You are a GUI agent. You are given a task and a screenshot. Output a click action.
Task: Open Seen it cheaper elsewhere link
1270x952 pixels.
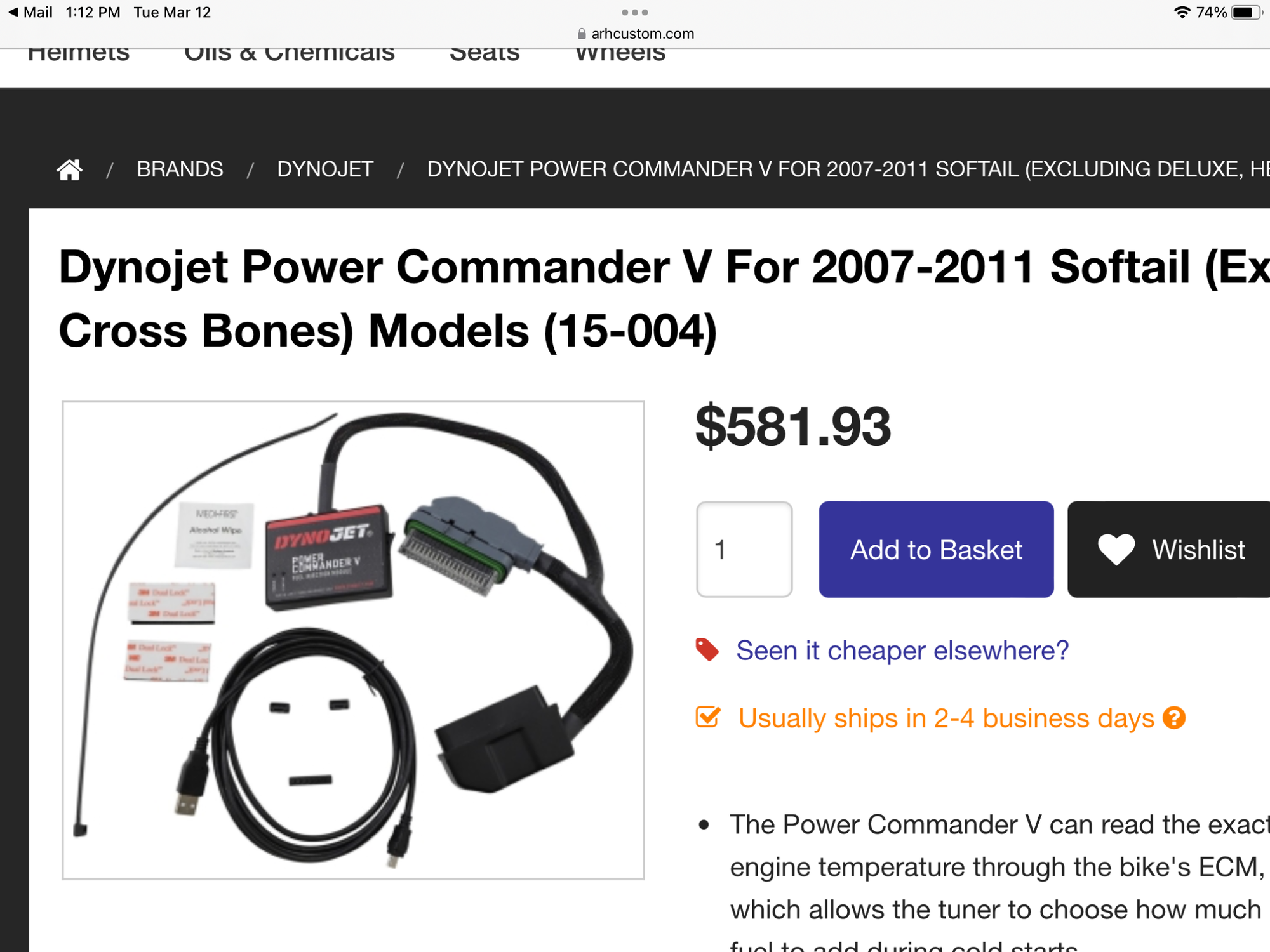coord(902,651)
